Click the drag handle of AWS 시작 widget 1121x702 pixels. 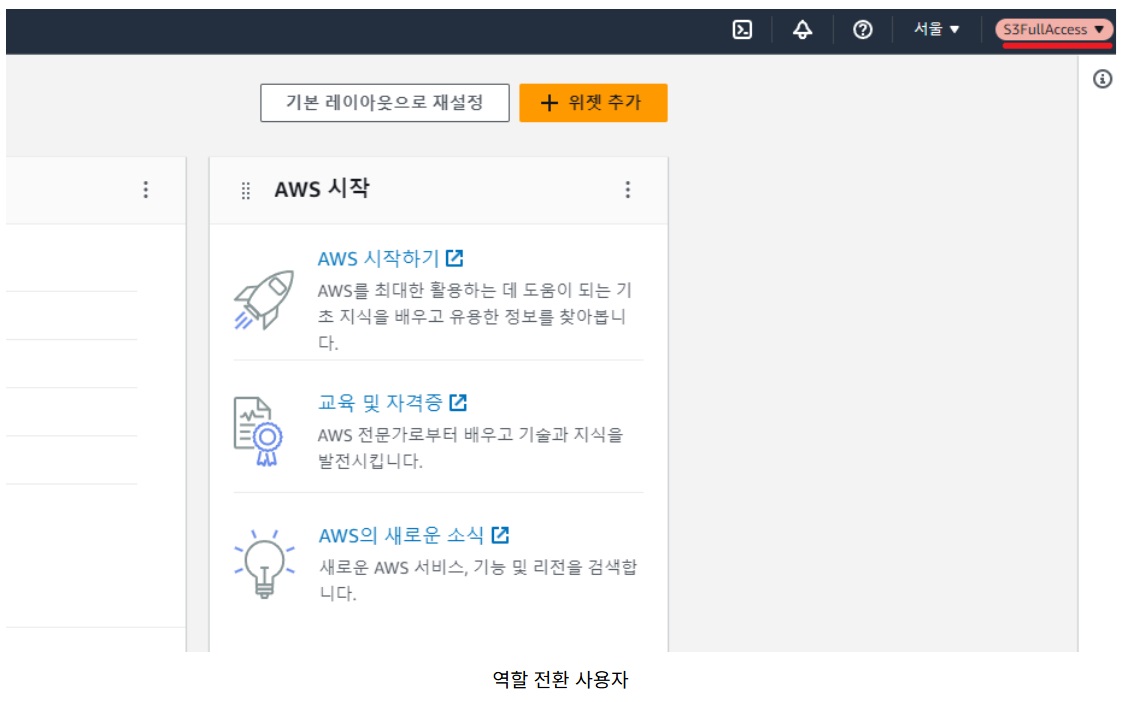tap(245, 190)
